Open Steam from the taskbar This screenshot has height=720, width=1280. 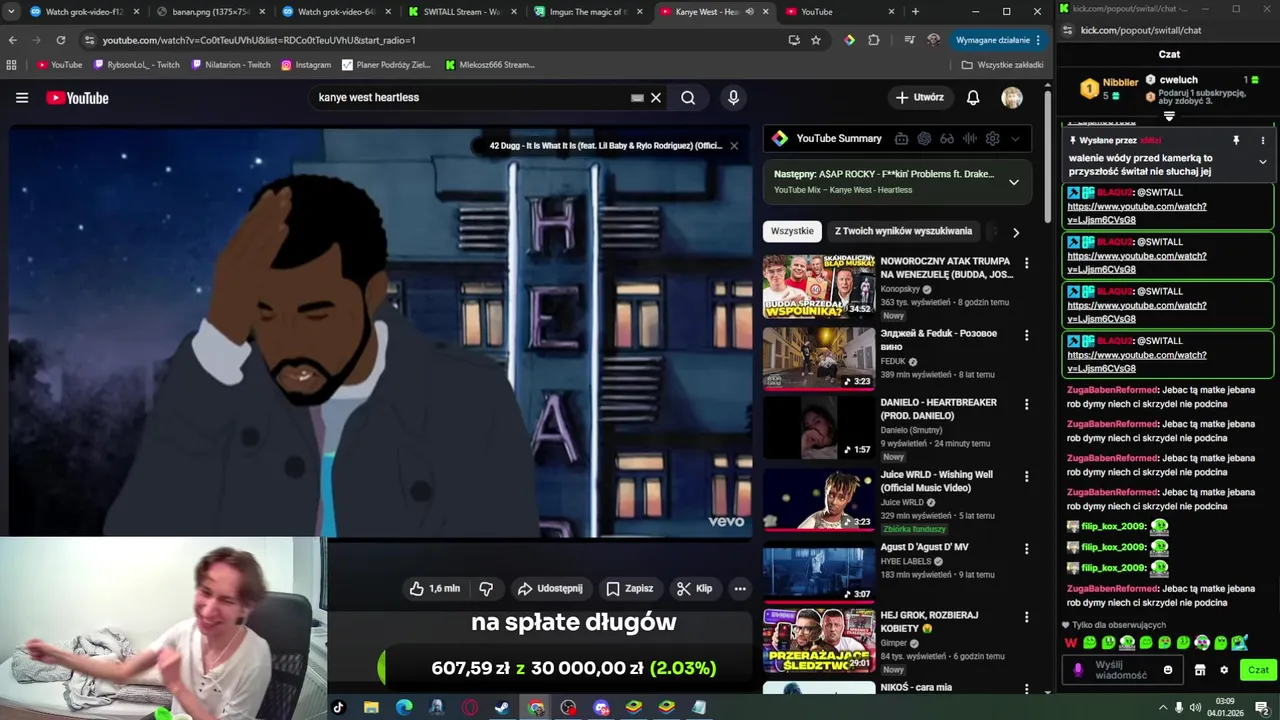[502, 708]
